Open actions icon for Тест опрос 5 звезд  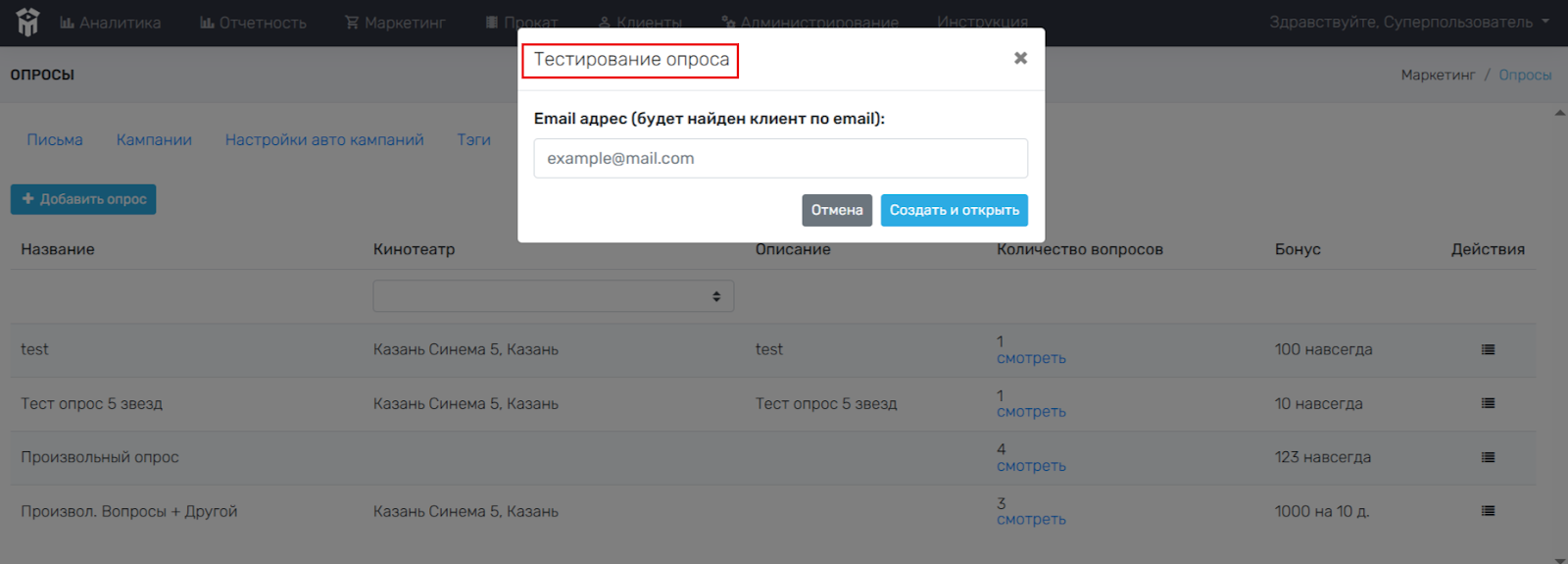coord(1488,404)
